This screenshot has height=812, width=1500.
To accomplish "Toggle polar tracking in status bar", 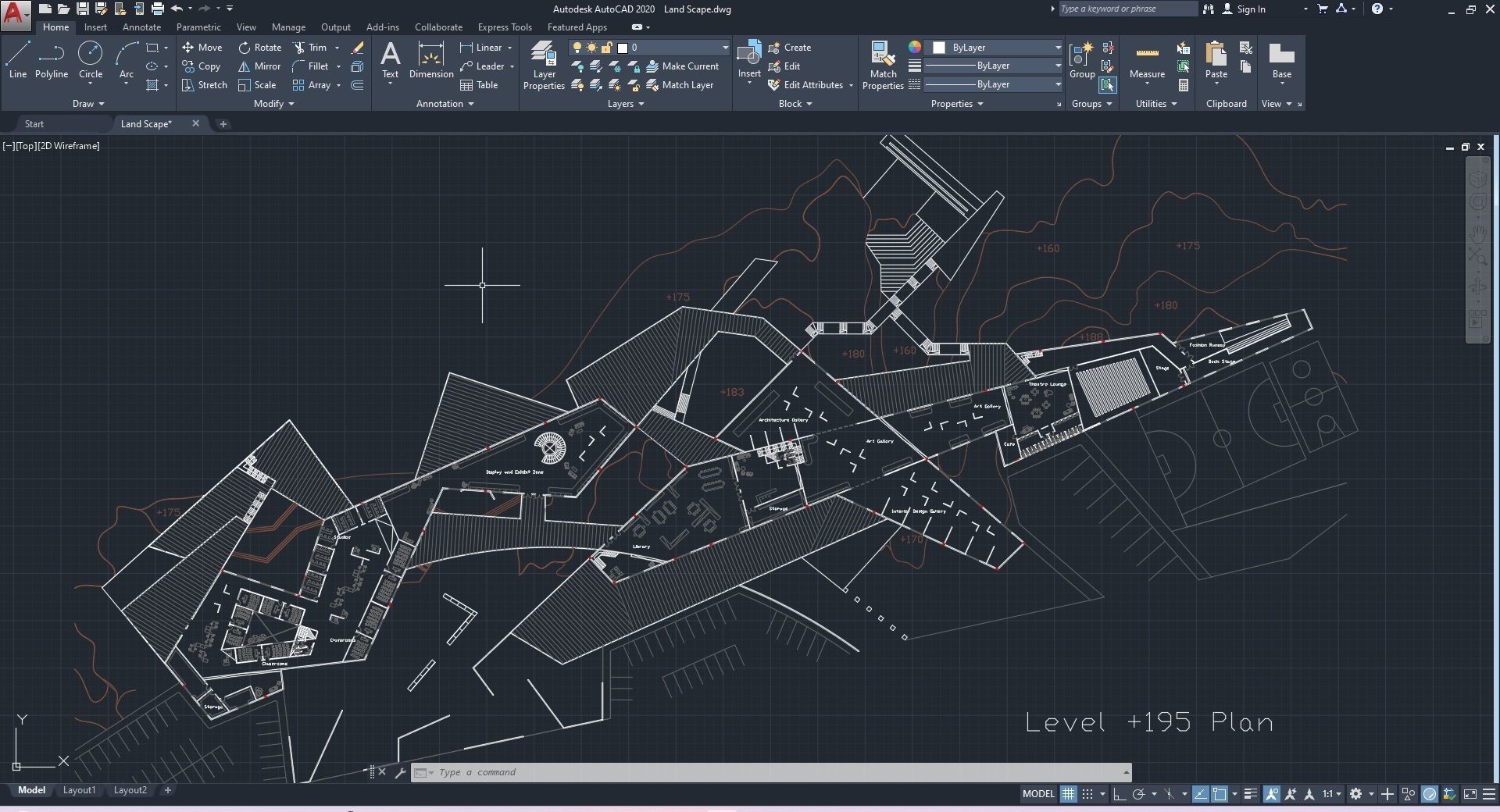I will (1138, 794).
